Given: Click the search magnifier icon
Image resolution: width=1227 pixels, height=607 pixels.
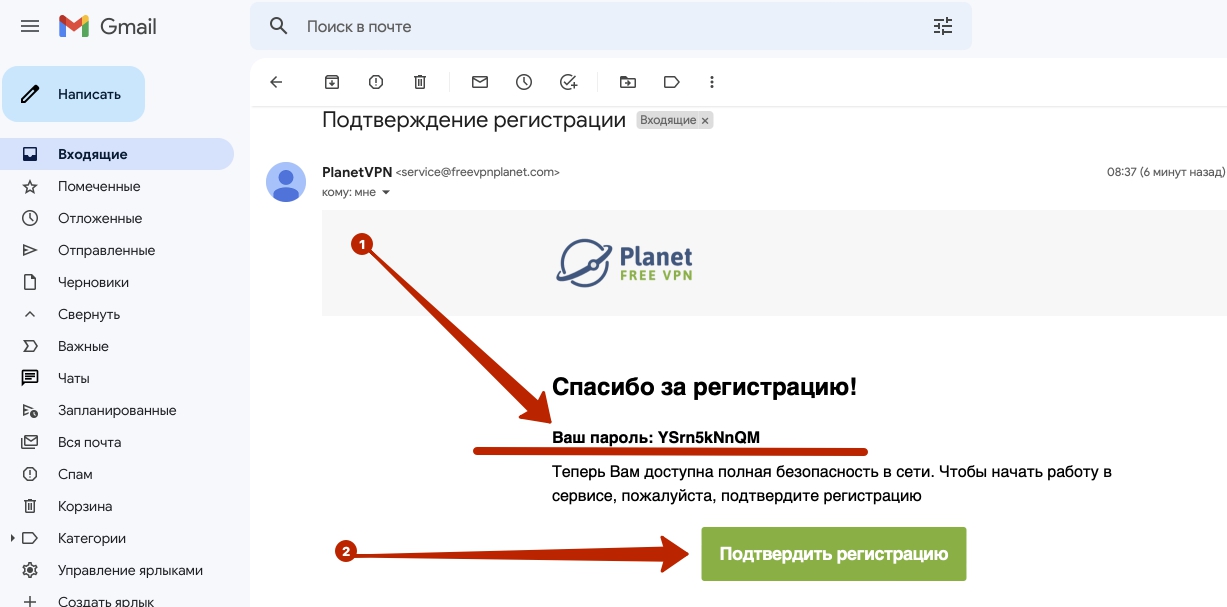Looking at the screenshot, I should (279, 26).
